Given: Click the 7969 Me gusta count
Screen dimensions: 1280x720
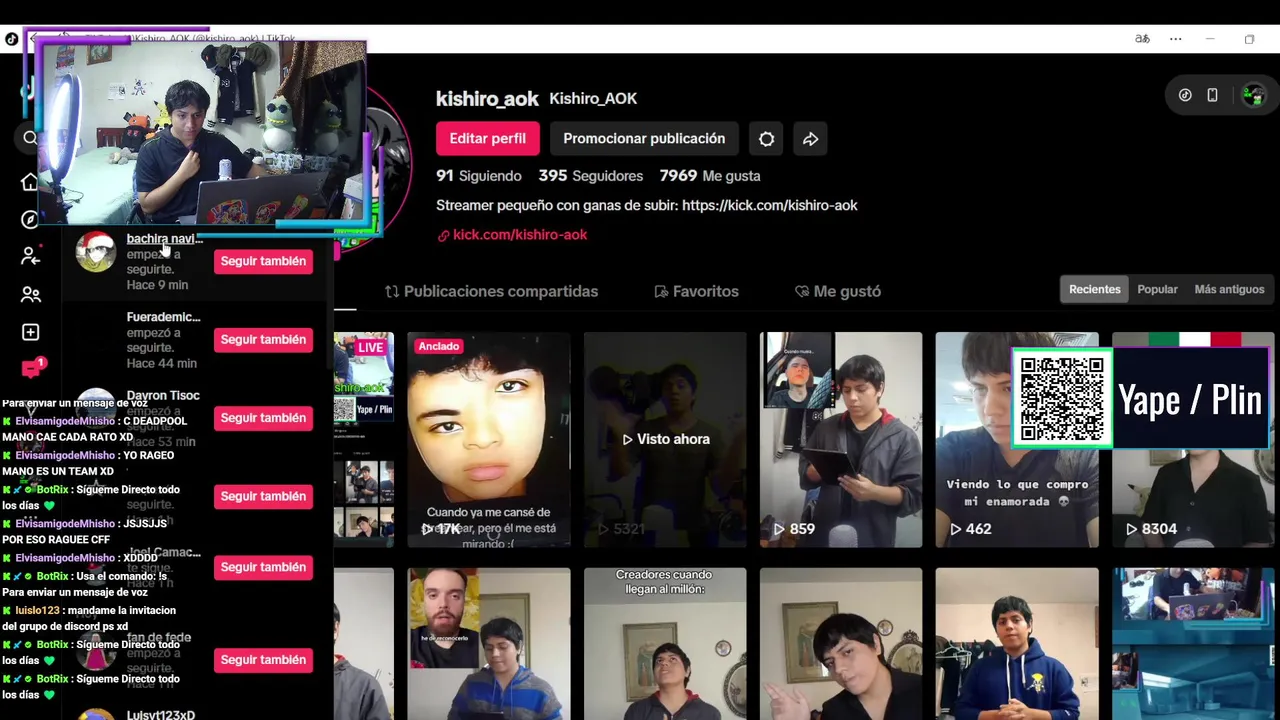Looking at the screenshot, I should coord(709,176).
